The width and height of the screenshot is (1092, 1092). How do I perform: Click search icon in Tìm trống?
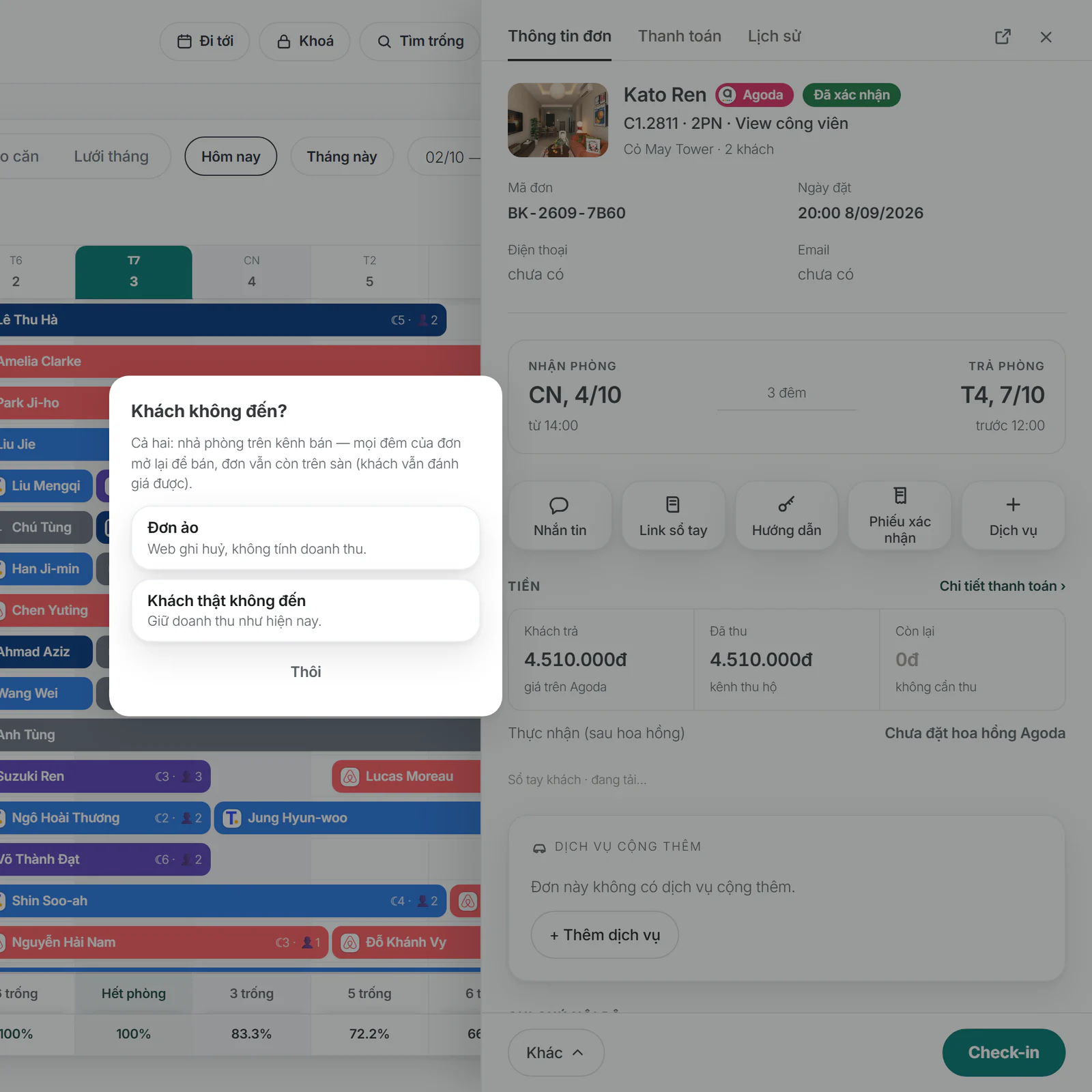(x=384, y=42)
